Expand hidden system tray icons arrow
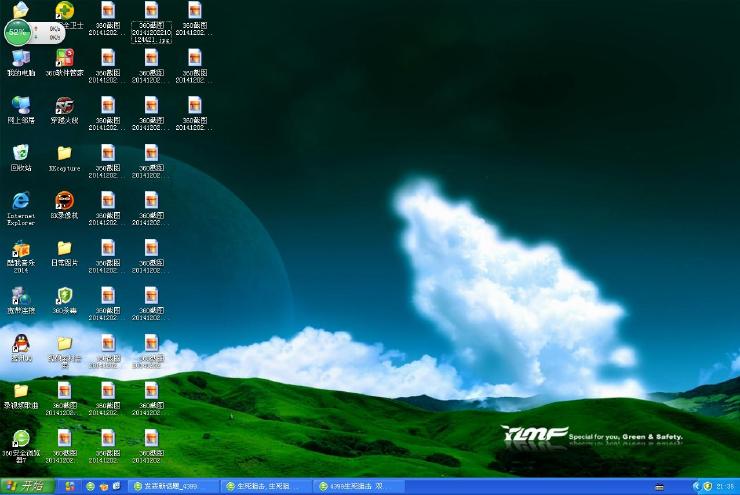 (x=695, y=486)
